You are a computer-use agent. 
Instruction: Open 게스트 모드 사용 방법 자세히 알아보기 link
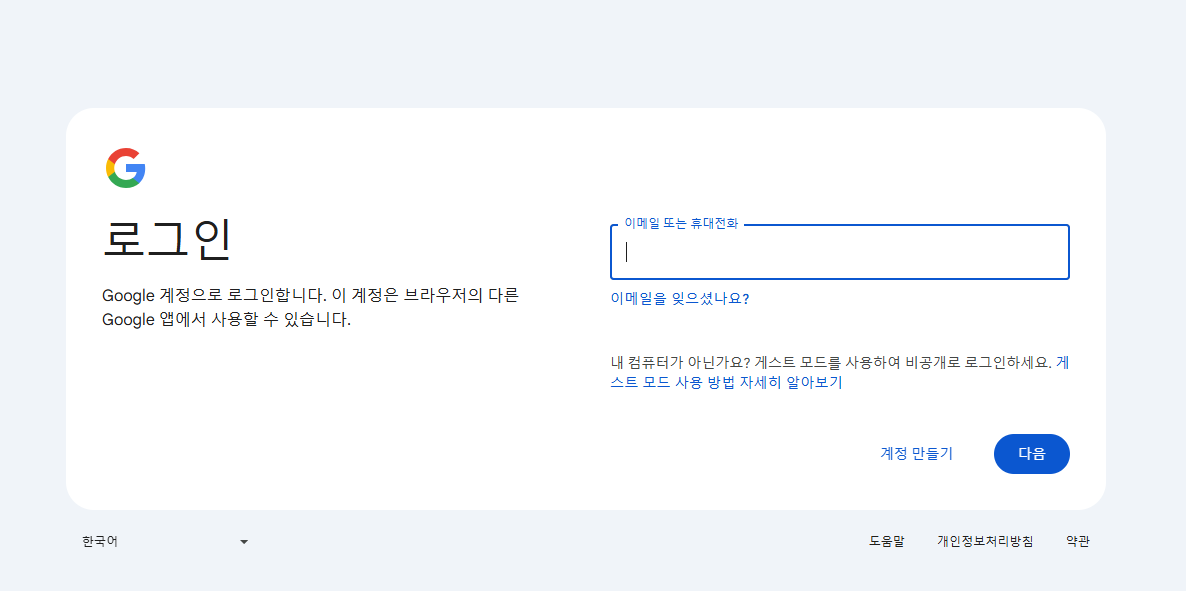click(726, 382)
